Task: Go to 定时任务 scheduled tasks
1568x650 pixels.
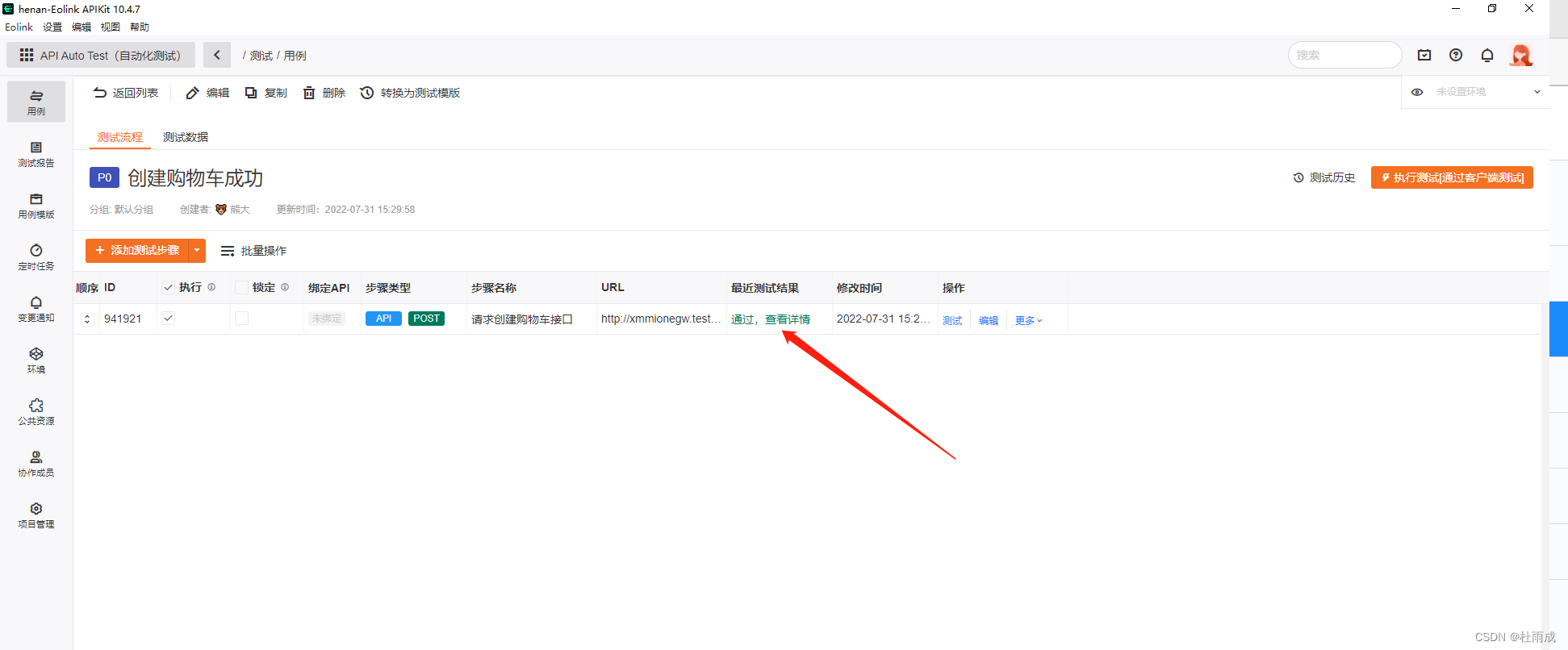Action: pos(36,257)
